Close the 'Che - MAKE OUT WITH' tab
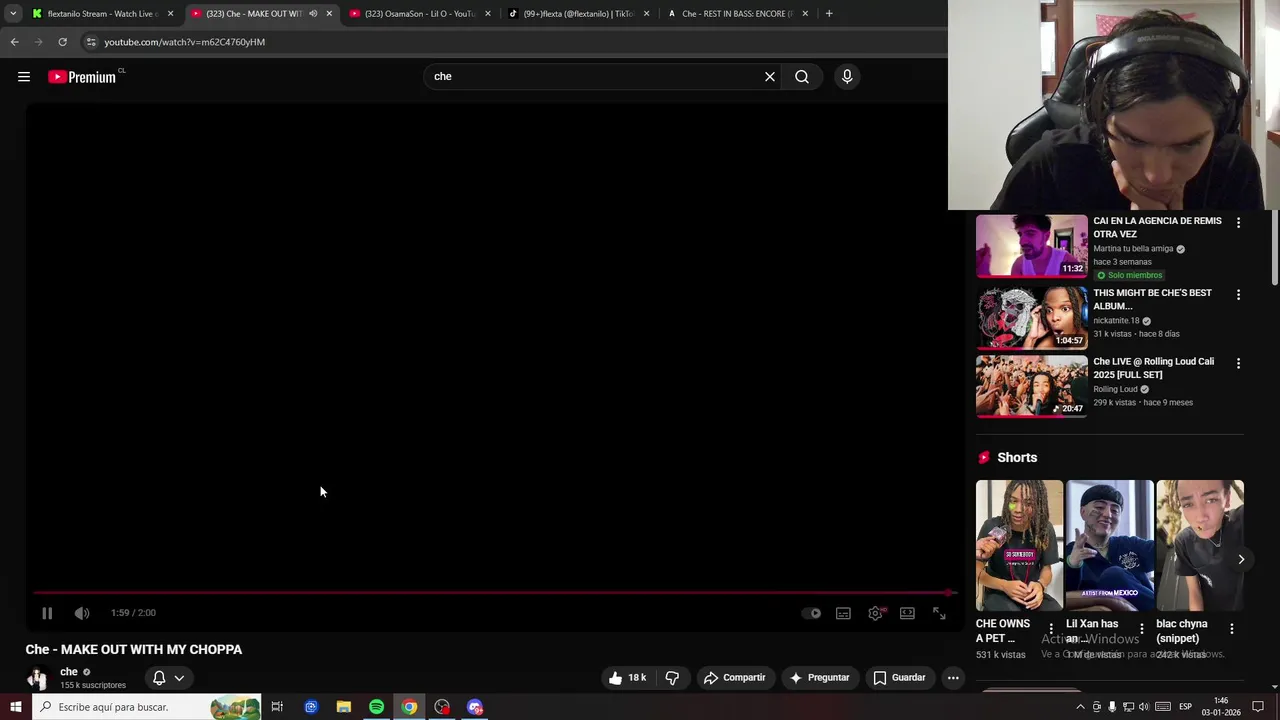The width and height of the screenshot is (1280, 720). pyautogui.click(x=329, y=14)
